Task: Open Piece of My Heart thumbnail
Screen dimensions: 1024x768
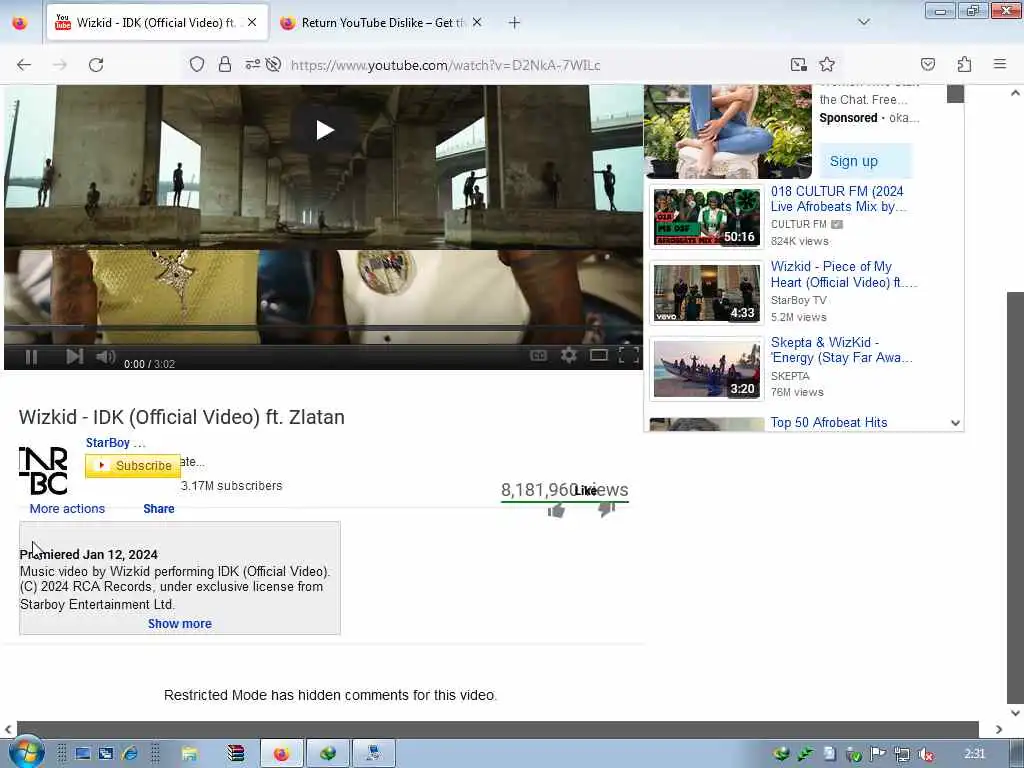Action: pyautogui.click(x=707, y=293)
